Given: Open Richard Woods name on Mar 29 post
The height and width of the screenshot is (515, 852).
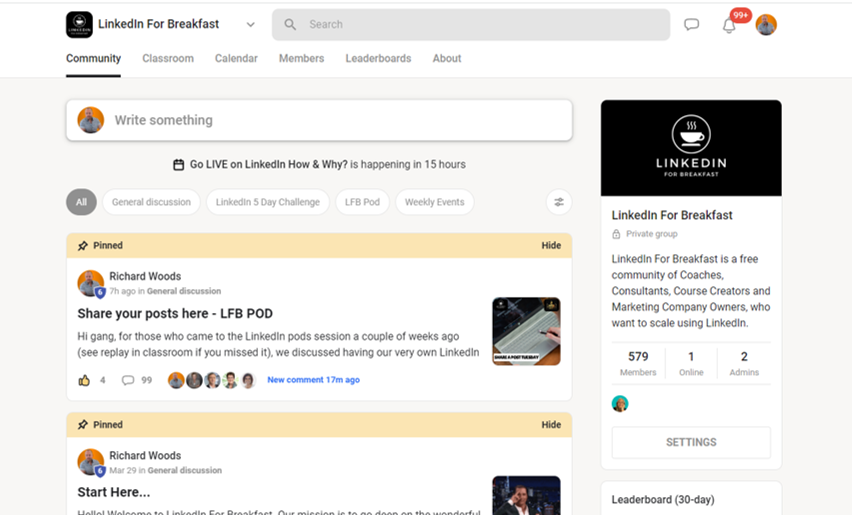Looking at the screenshot, I should tap(145, 456).
